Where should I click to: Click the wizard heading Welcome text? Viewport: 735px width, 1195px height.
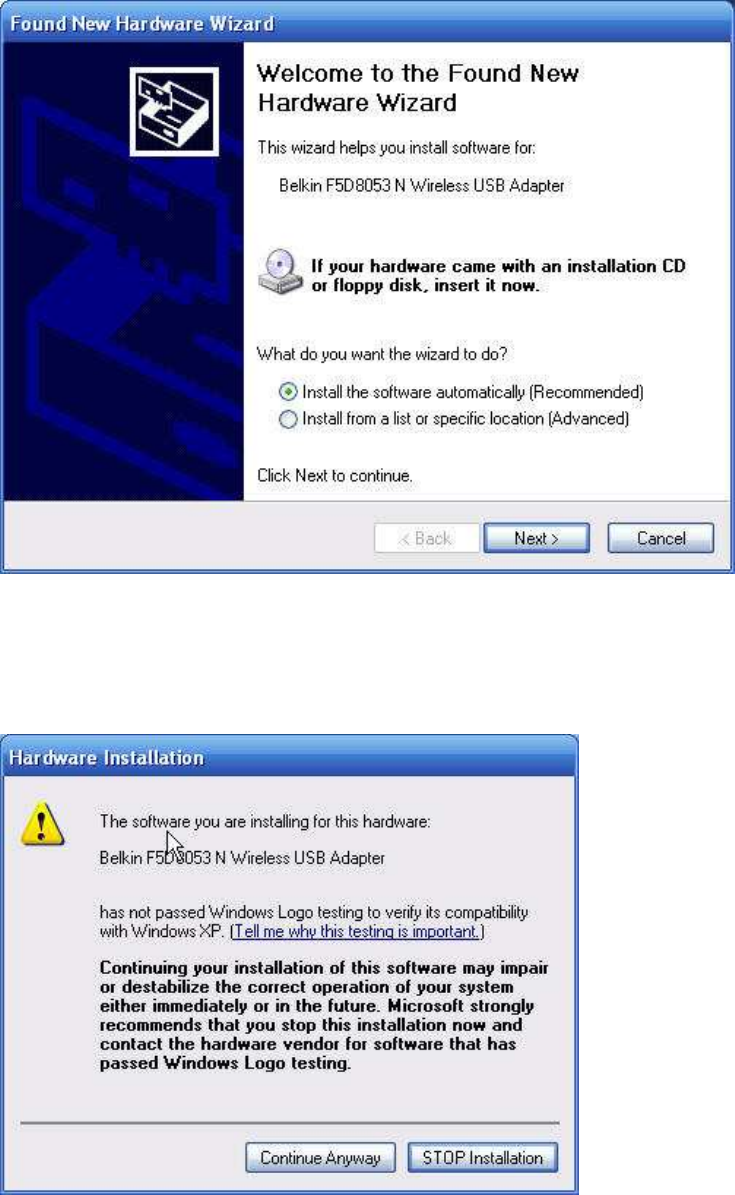click(418, 88)
